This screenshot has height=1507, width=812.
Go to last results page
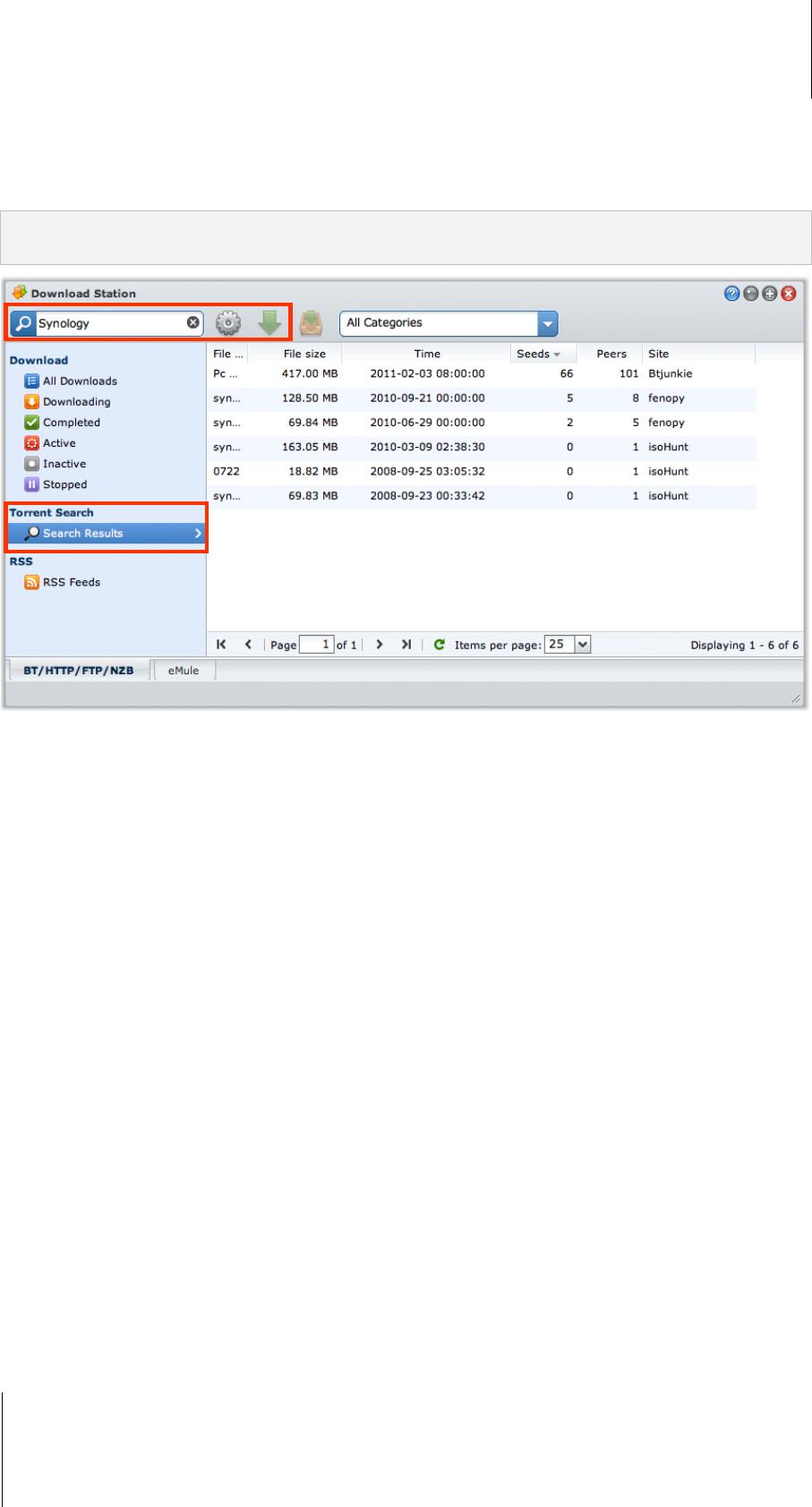[406, 644]
